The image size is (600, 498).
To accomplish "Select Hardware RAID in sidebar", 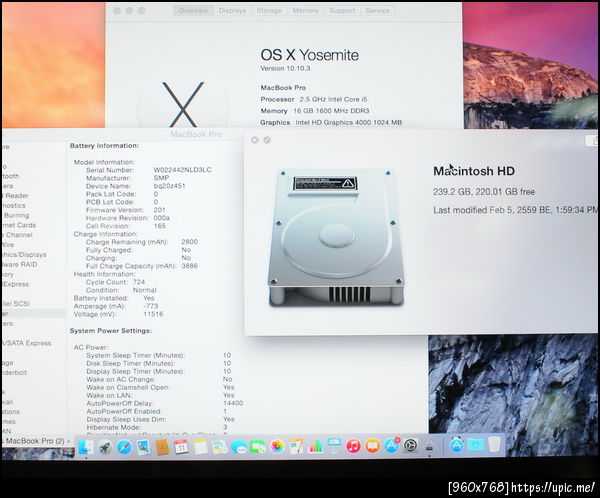I will (20, 265).
